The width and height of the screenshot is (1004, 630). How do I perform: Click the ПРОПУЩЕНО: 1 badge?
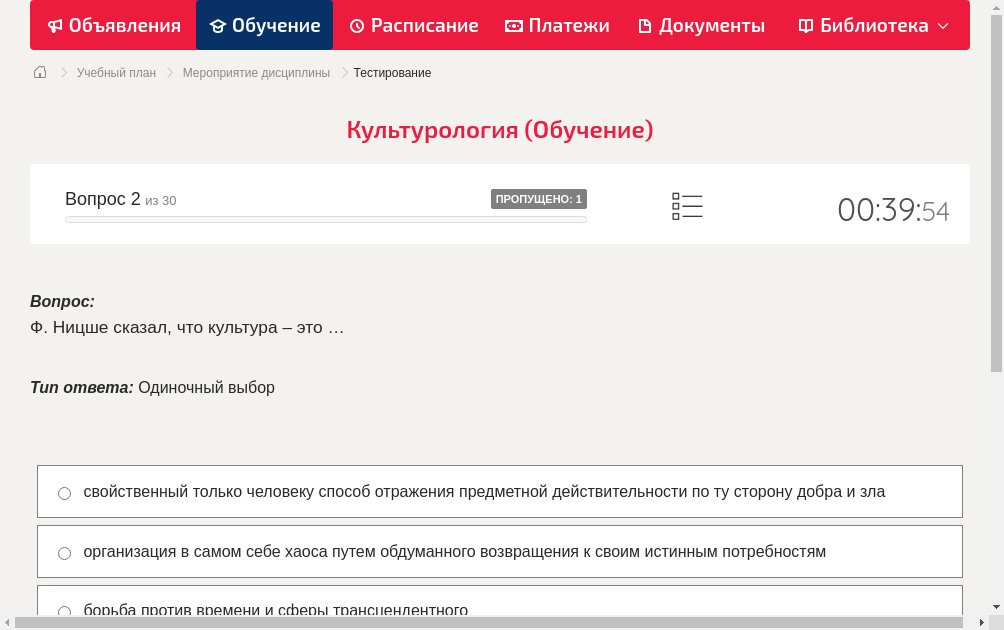point(539,199)
